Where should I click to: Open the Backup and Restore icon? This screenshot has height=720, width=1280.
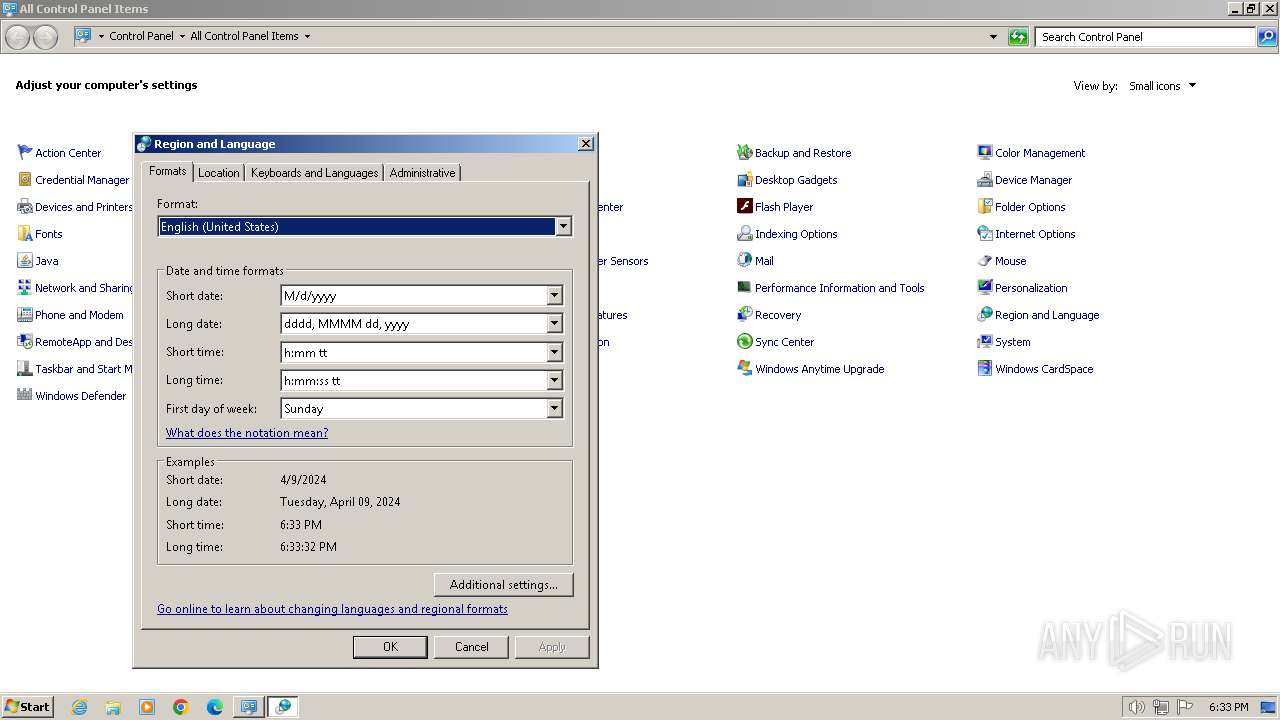tap(744, 153)
